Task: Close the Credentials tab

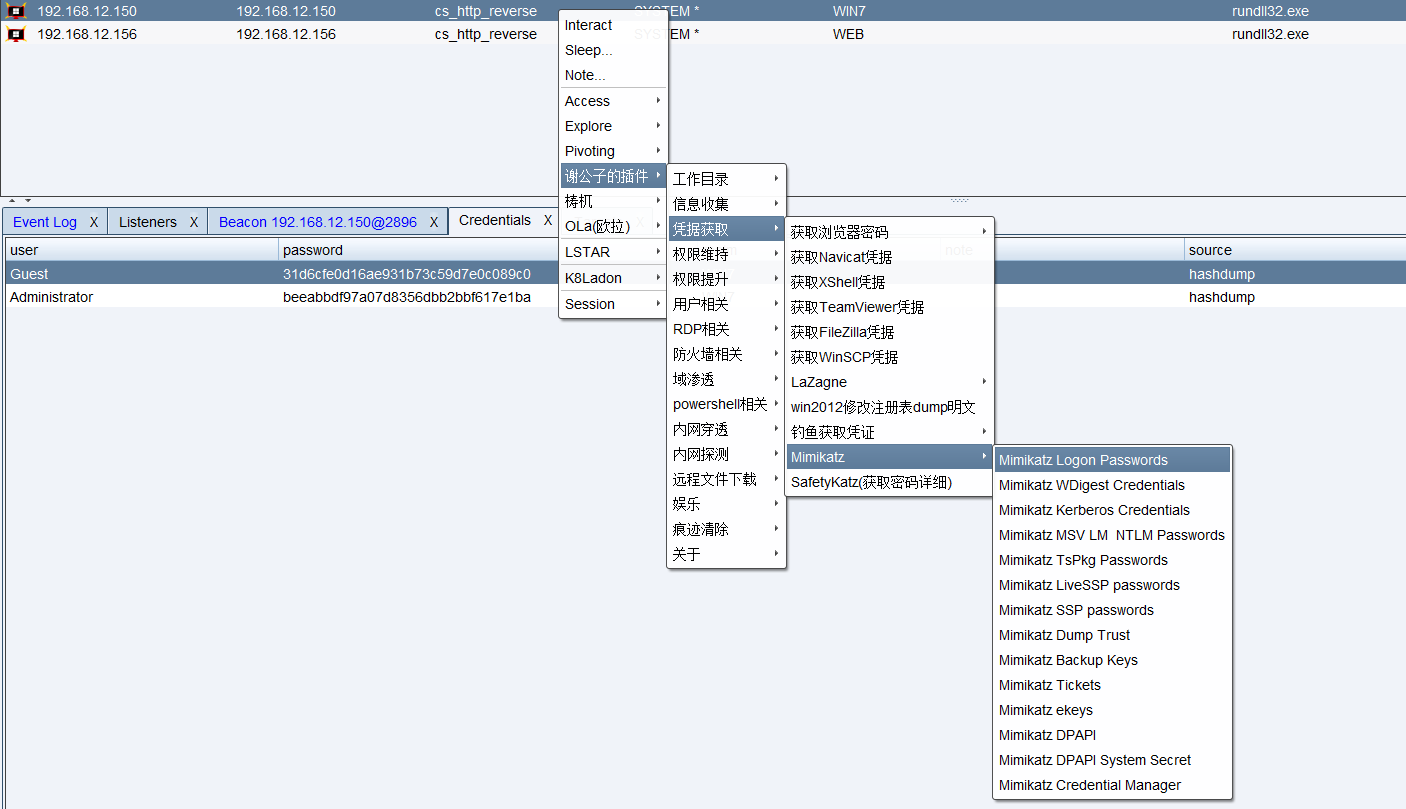Action: tap(548, 220)
